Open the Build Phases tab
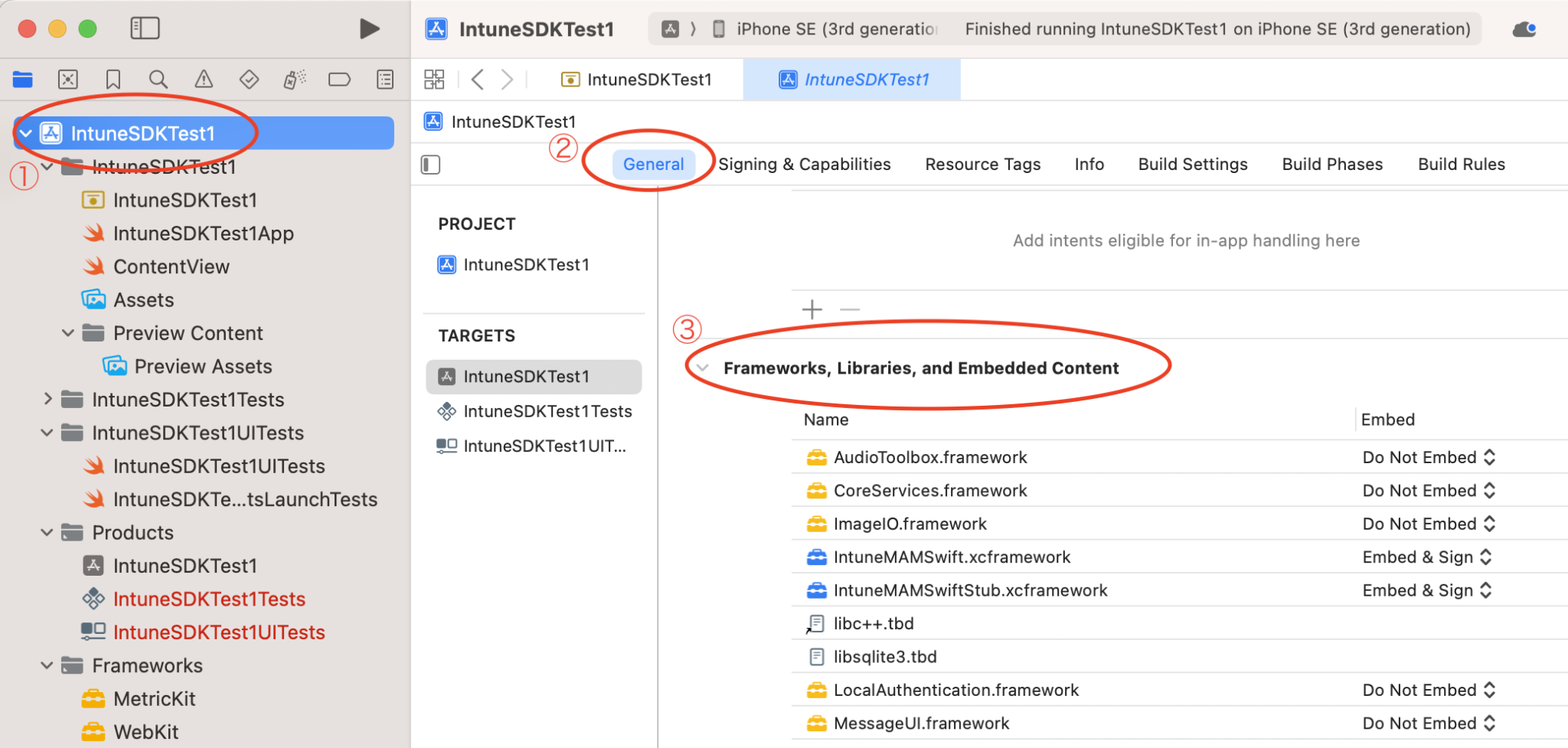 point(1331,164)
